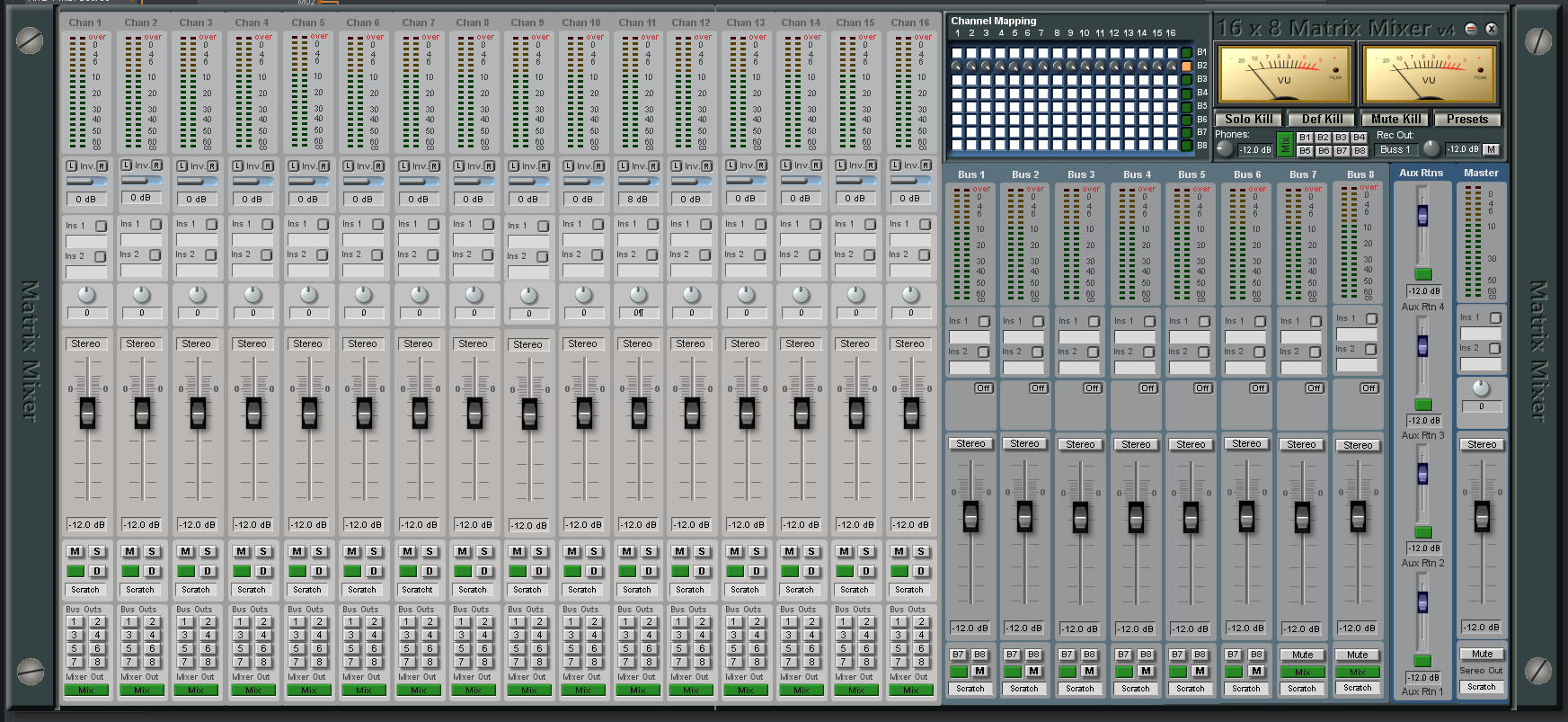Click the R invert button on Chan 16
The width and height of the screenshot is (1568, 722).
click(926, 165)
